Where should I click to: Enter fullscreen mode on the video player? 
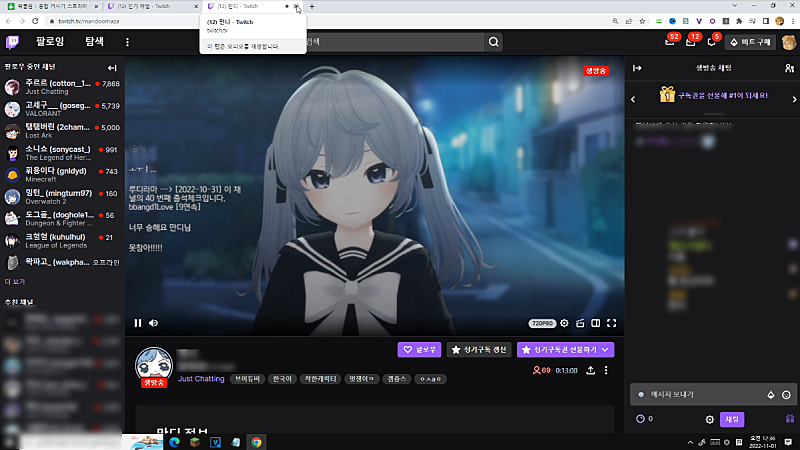[x=611, y=323]
